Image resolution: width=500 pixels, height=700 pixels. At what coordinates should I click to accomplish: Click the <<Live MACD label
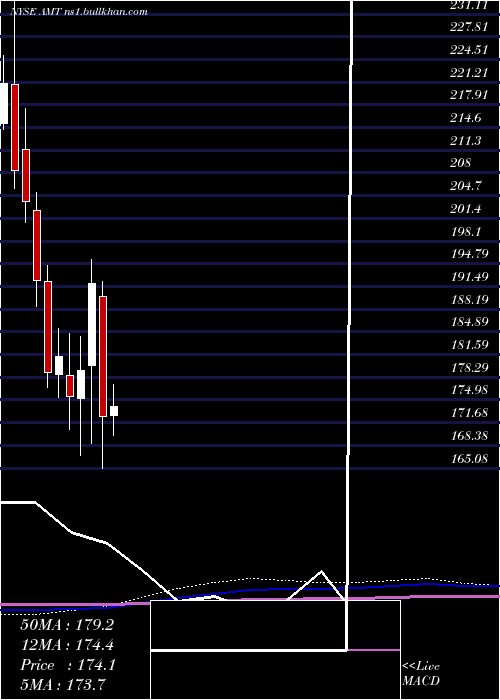(421, 673)
